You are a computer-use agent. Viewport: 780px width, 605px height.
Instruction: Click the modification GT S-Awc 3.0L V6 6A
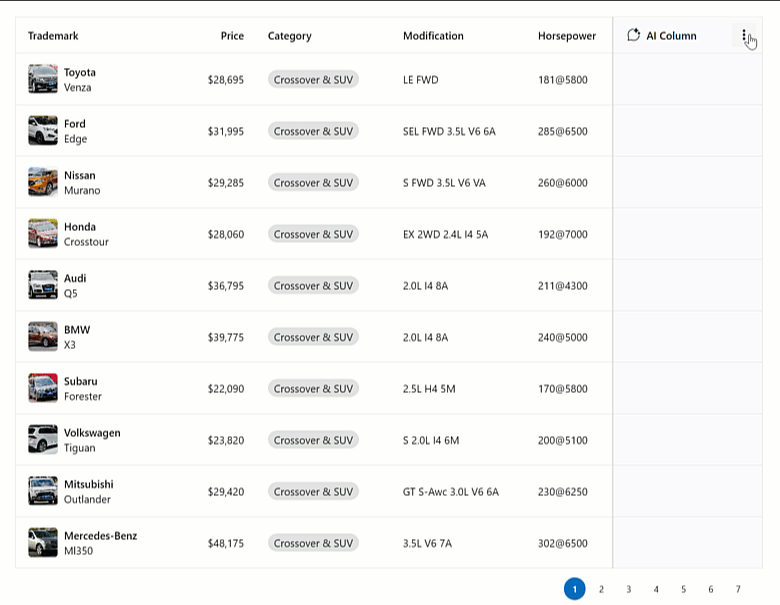coord(451,492)
